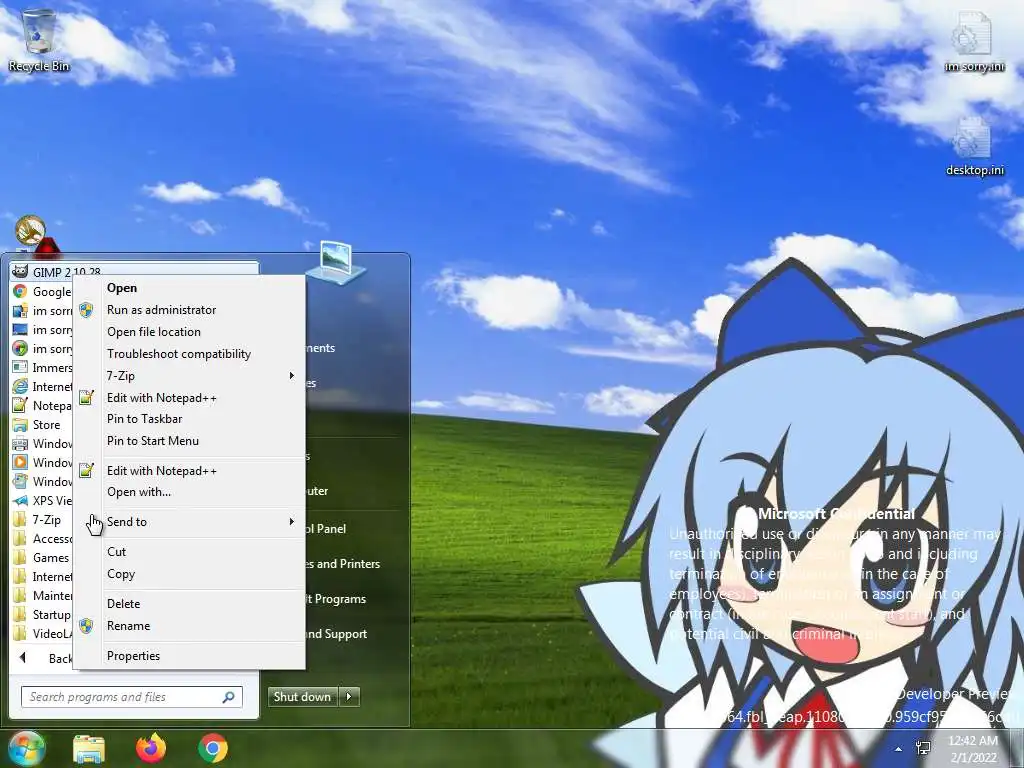The width and height of the screenshot is (1024, 768).
Task: Open File Explorer from the taskbar
Action: coord(89,748)
